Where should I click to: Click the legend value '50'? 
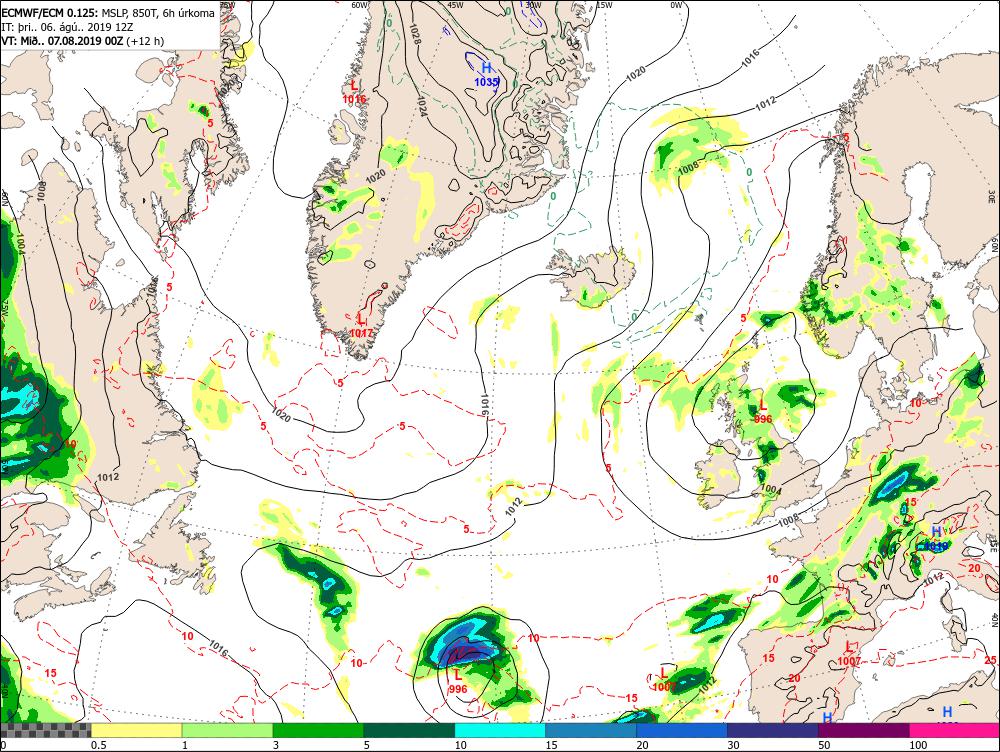(x=825, y=745)
